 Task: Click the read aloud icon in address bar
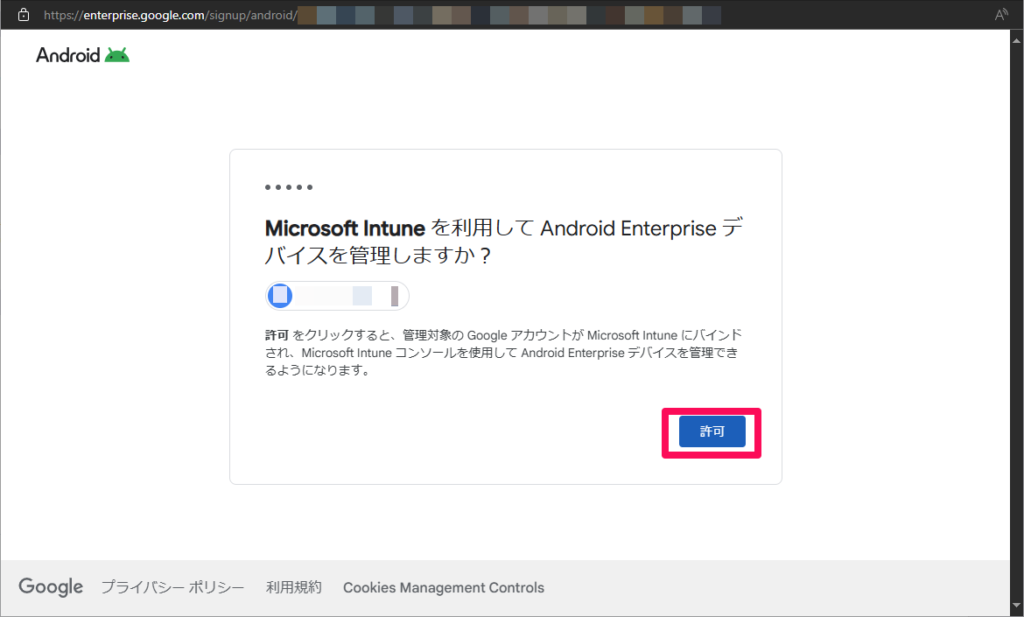1000,15
